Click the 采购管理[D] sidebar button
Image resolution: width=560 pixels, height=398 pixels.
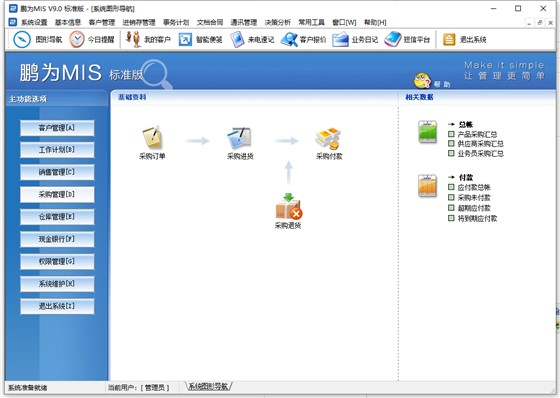point(57,195)
